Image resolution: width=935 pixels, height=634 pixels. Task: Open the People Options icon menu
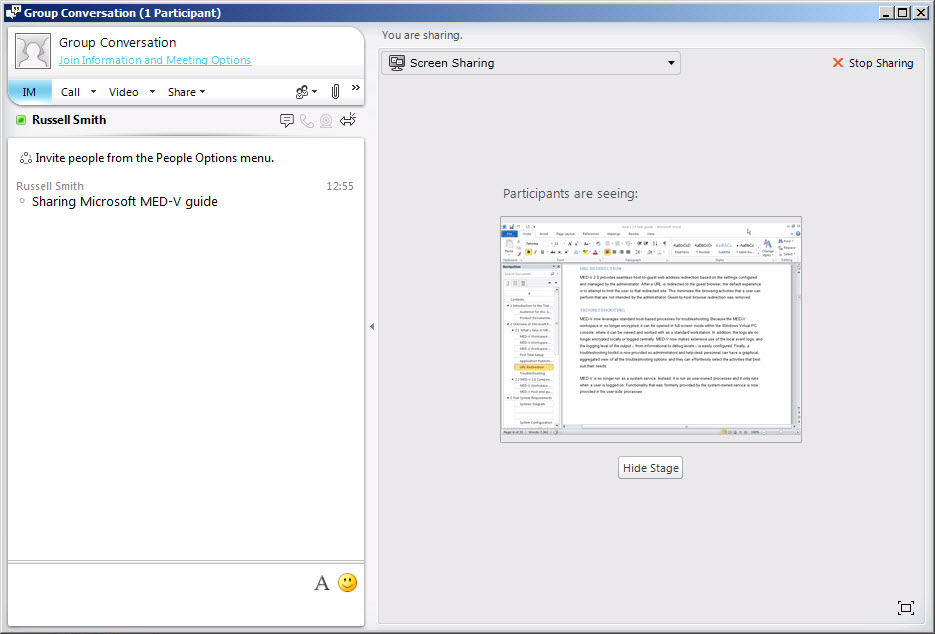pos(305,92)
